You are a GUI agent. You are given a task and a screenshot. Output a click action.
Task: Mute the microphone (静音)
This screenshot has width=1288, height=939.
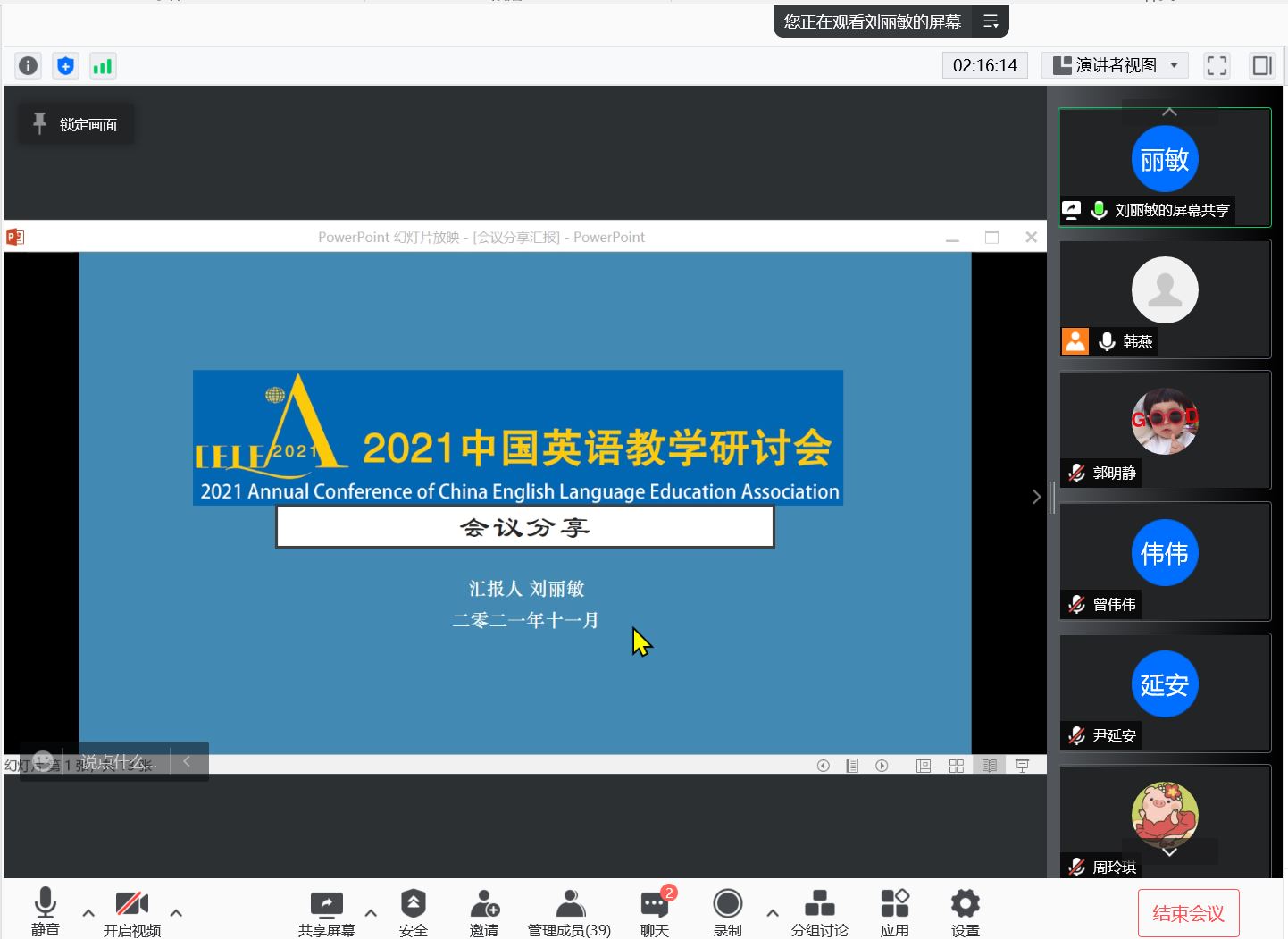tap(46, 913)
